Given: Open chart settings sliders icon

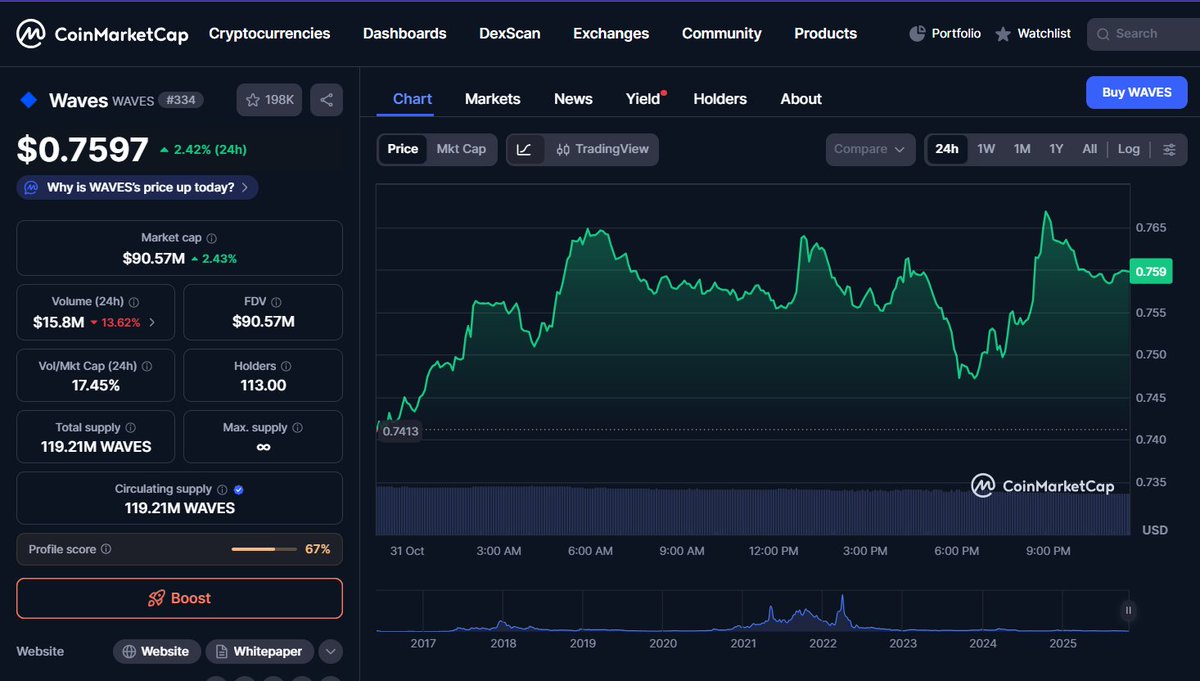Looking at the screenshot, I should 1169,150.
